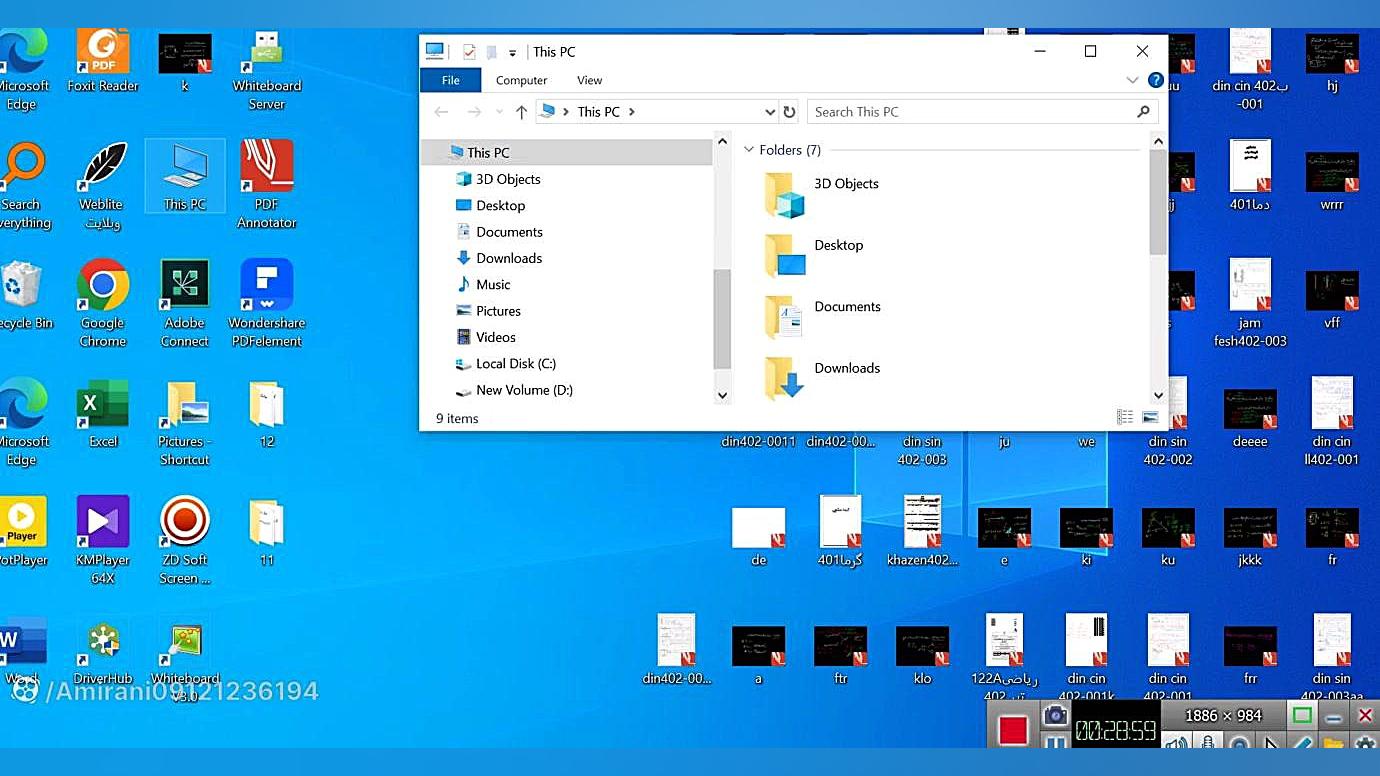1380x776 pixels.
Task: Click the search magnifier in Explorer
Action: pos(1144,112)
